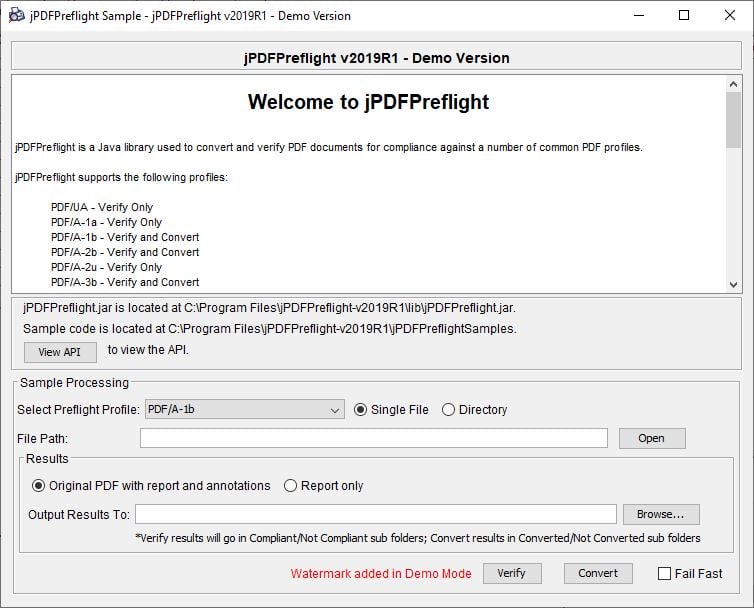Minimize the jPDFPreflight window
This screenshot has height=608, width=754.
(639, 15)
